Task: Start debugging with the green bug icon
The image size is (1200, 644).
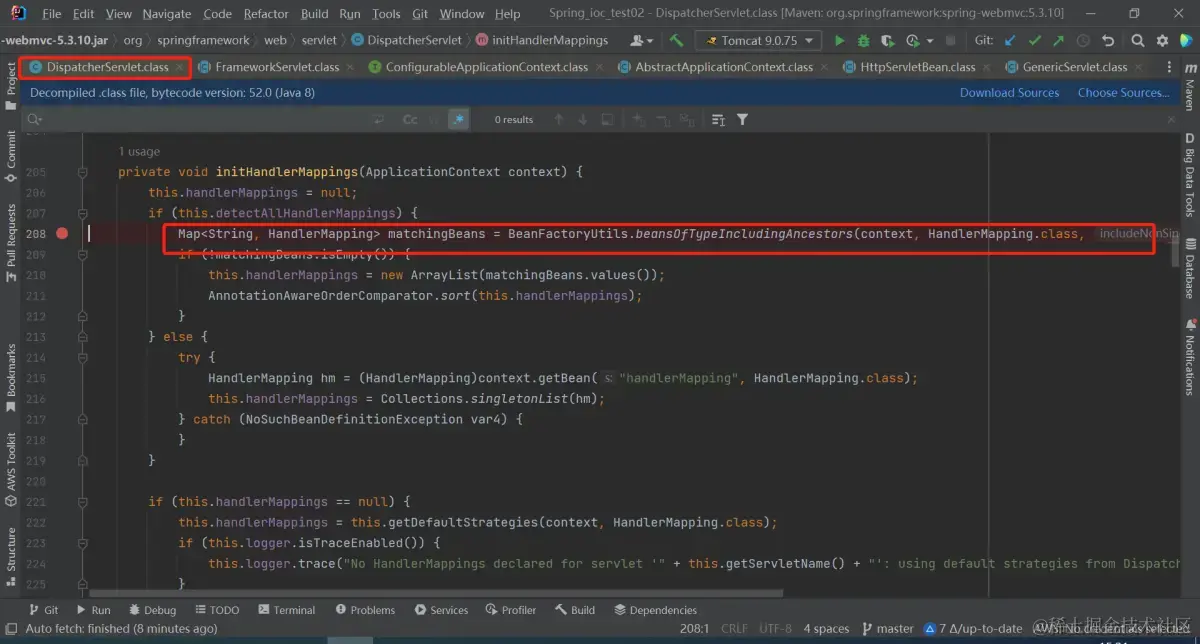Action: click(x=863, y=41)
